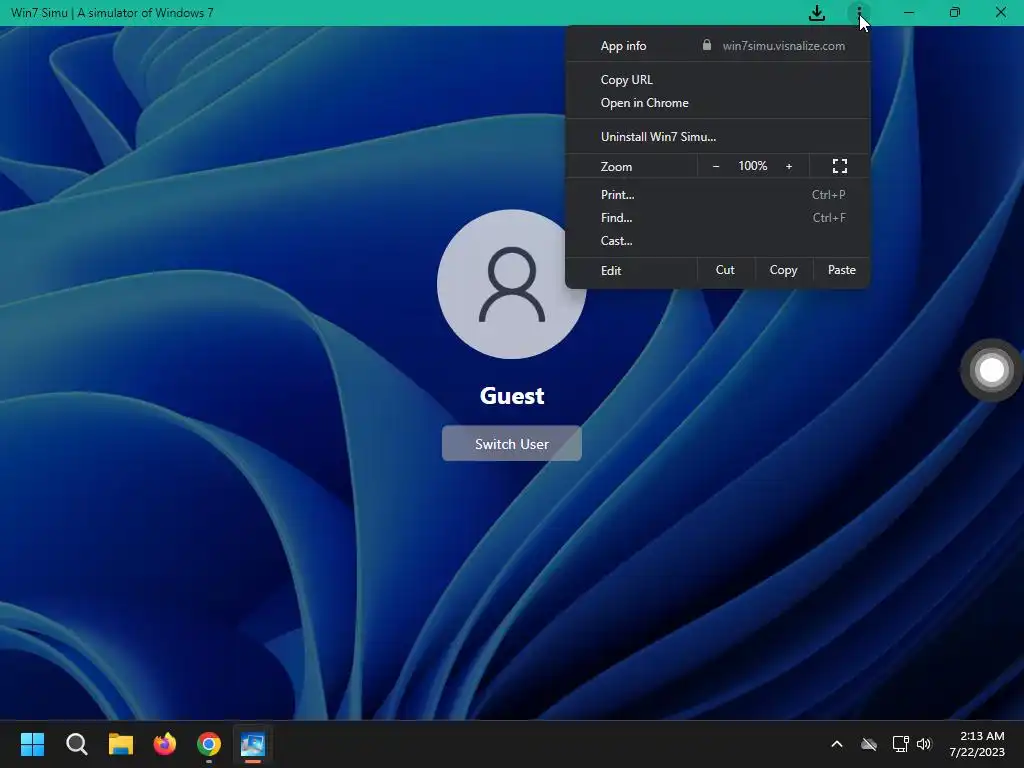Launch File Explorer from the taskbar

121,744
